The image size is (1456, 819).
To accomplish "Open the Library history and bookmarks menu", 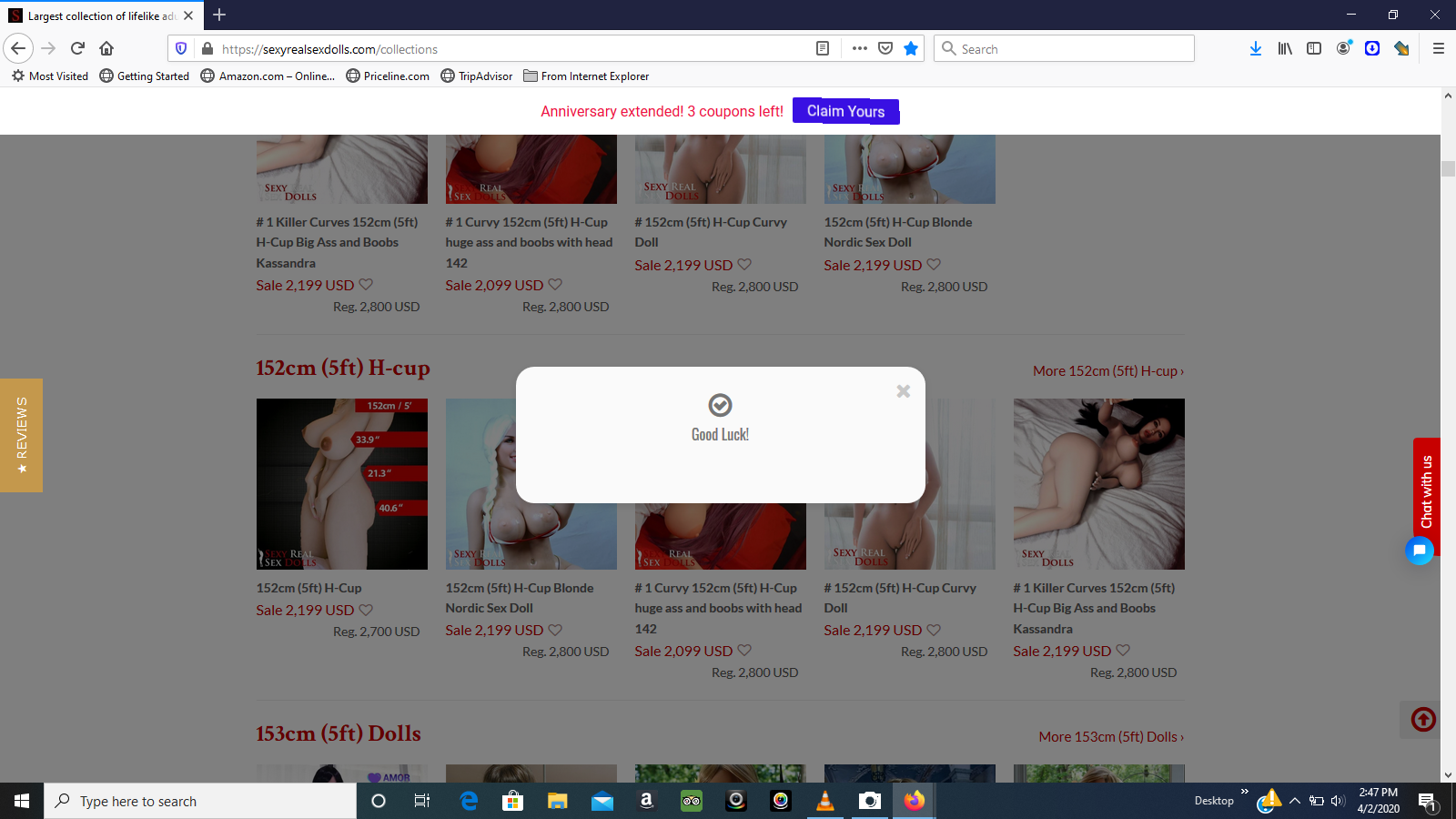I will (x=1285, y=48).
